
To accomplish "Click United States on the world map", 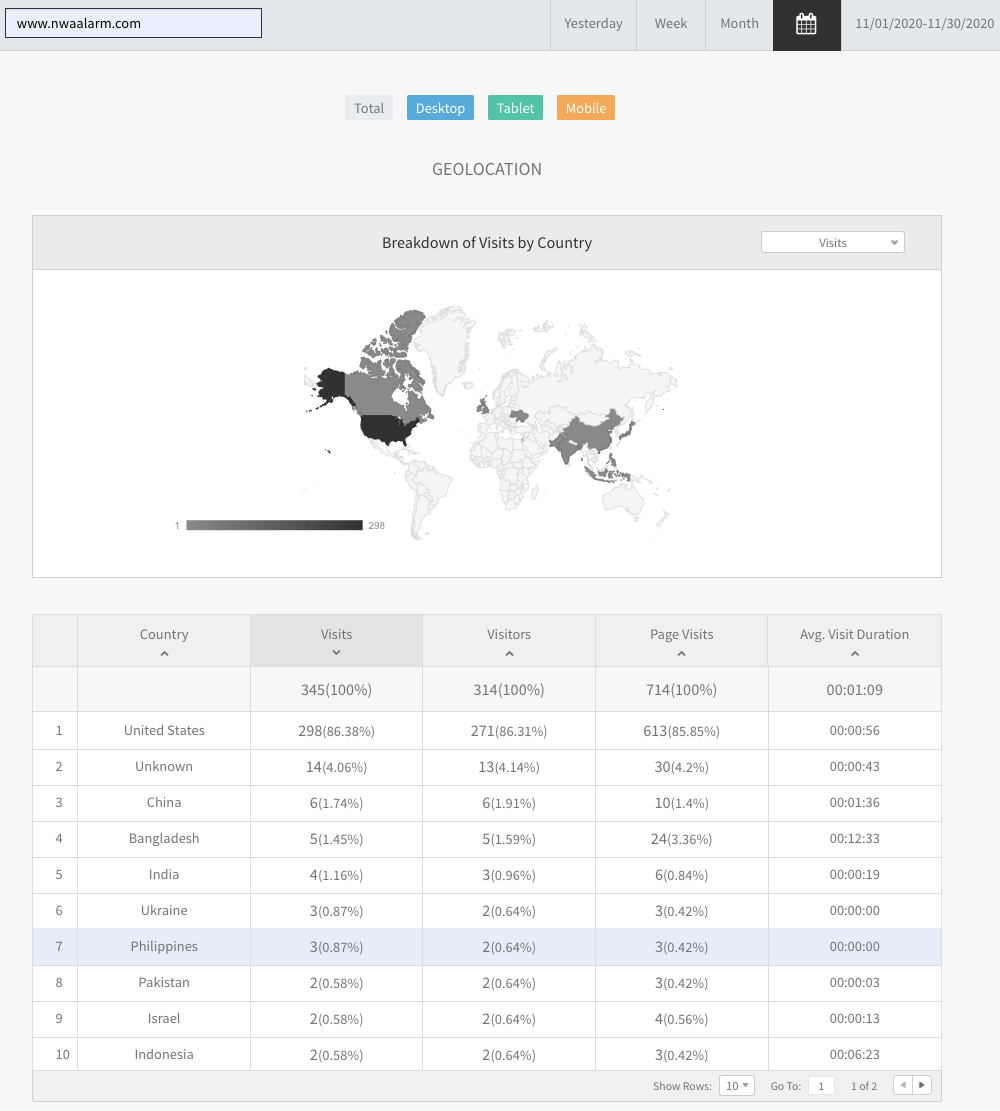I will click(x=386, y=429).
